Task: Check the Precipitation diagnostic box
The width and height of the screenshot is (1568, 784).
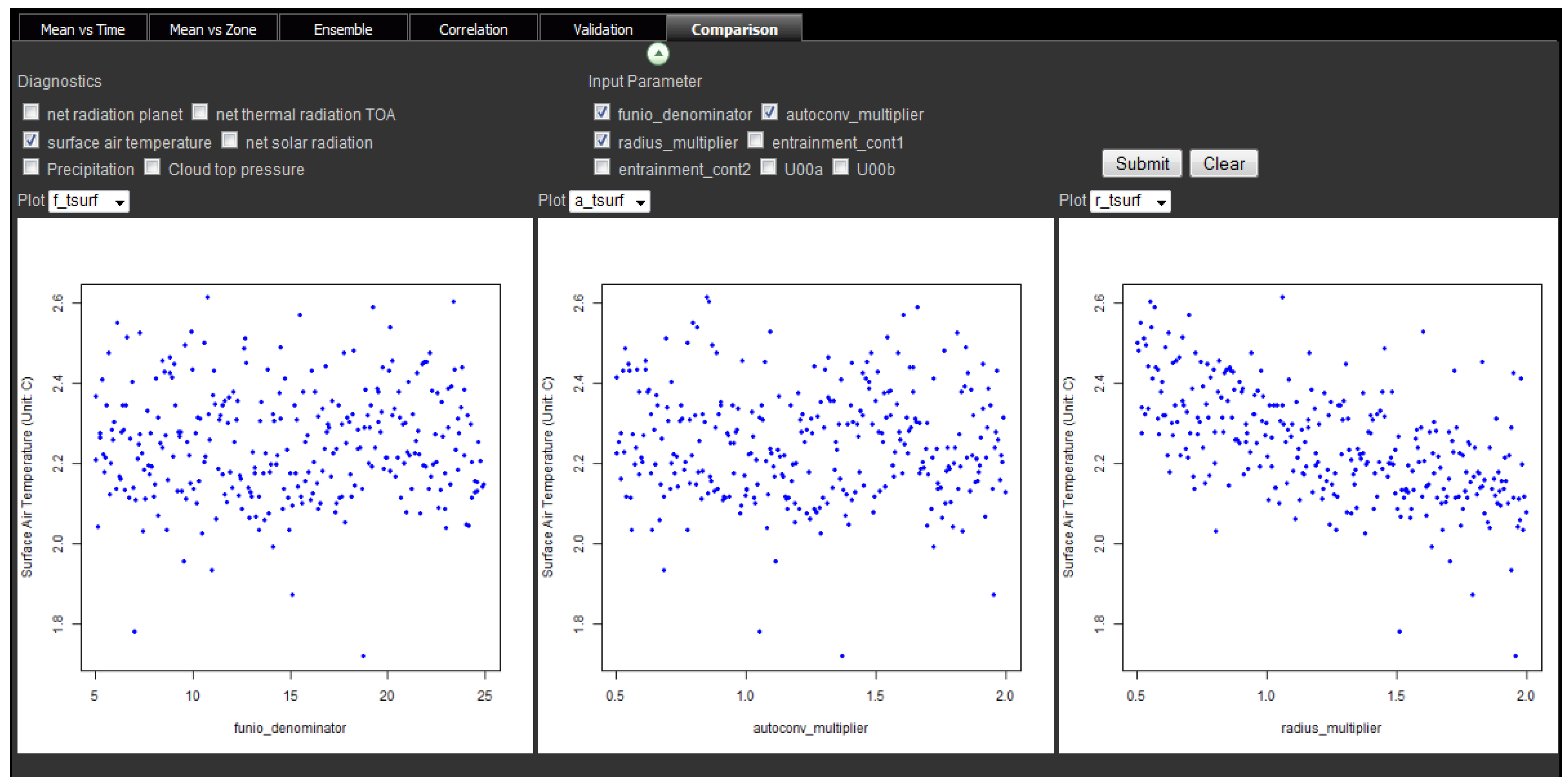Action: click(31, 167)
